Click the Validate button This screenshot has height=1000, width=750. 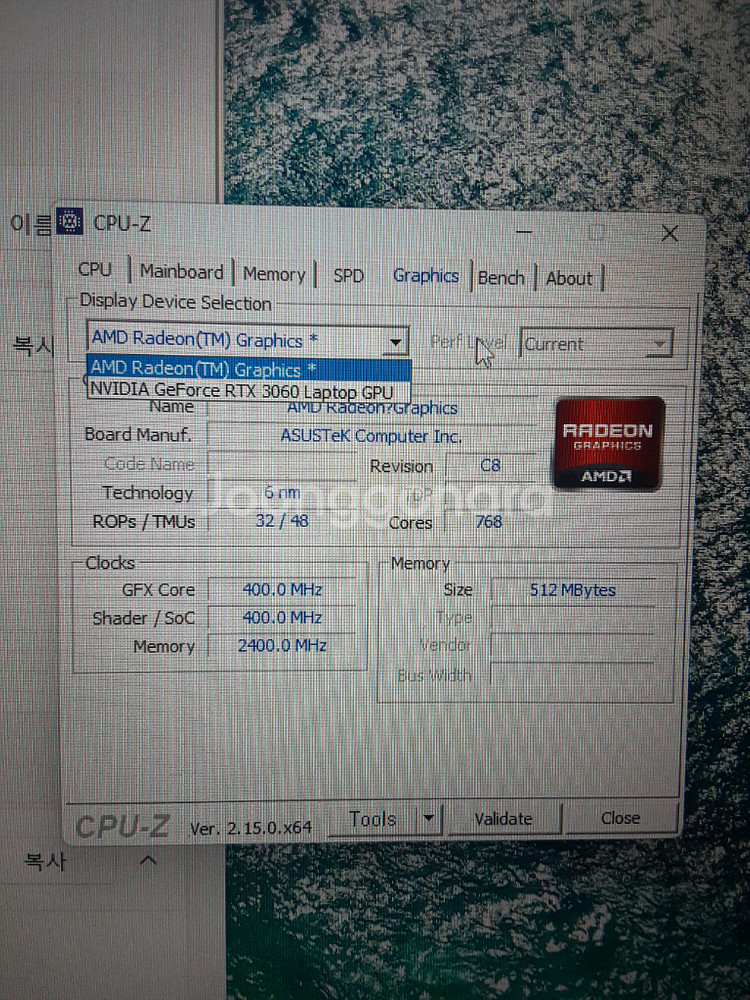coord(503,819)
